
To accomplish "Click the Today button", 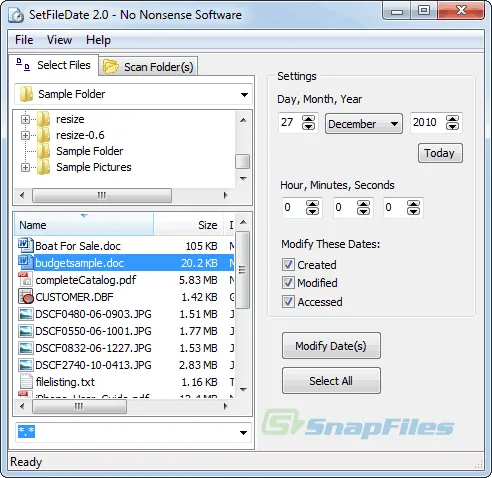I will 440,153.
